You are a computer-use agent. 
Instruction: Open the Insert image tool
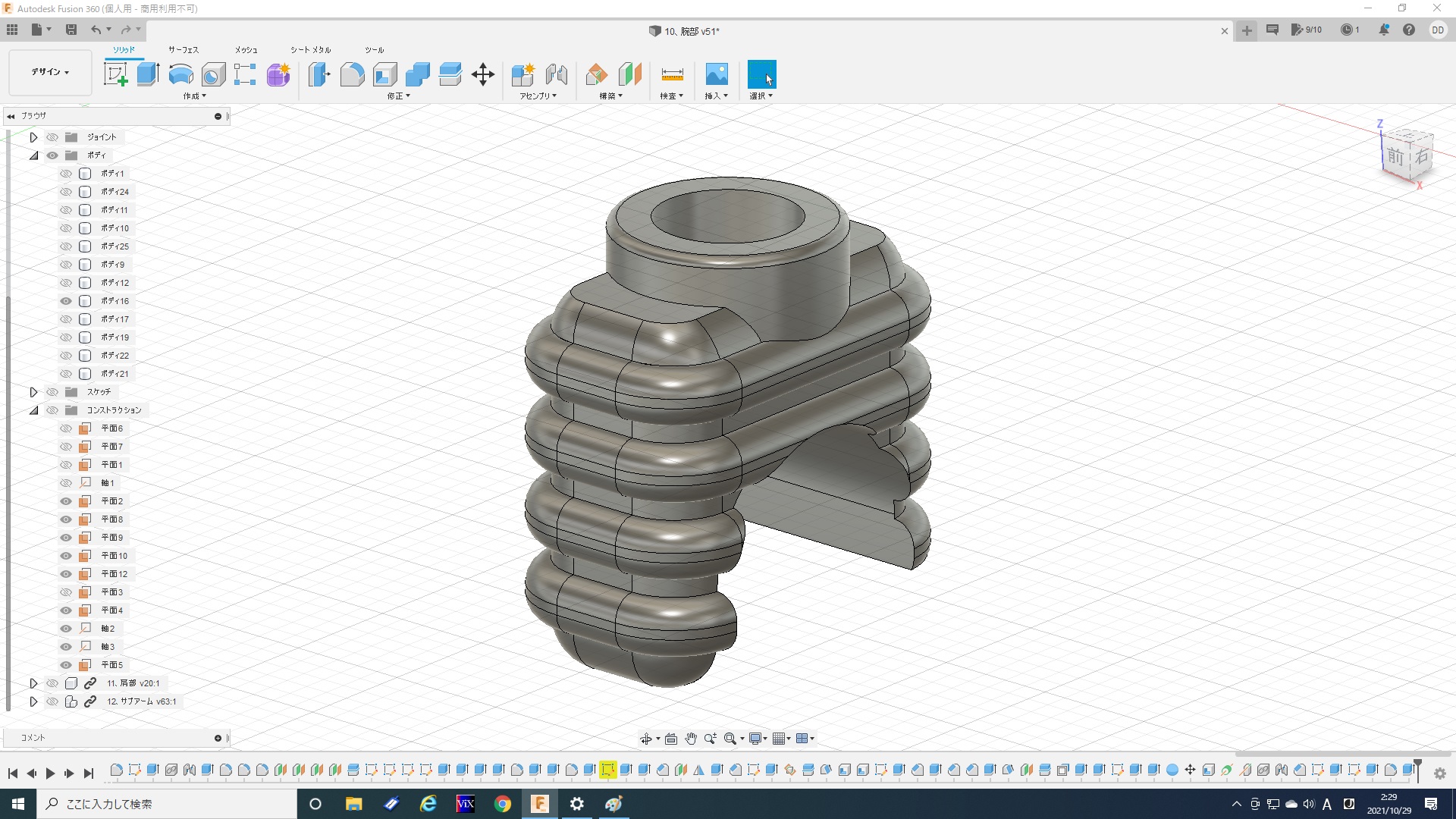(716, 74)
